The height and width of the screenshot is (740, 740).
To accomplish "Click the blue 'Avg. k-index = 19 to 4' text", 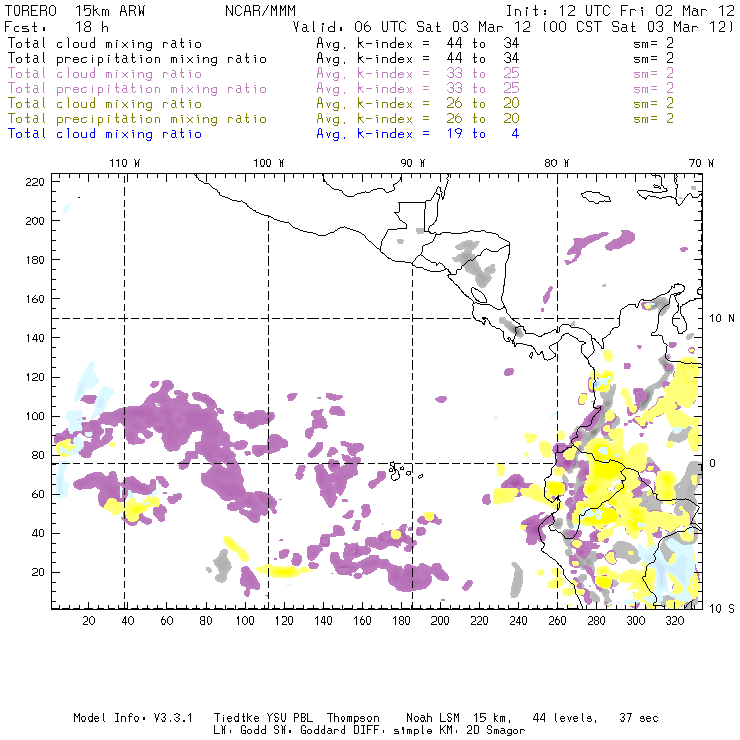I will point(418,134).
